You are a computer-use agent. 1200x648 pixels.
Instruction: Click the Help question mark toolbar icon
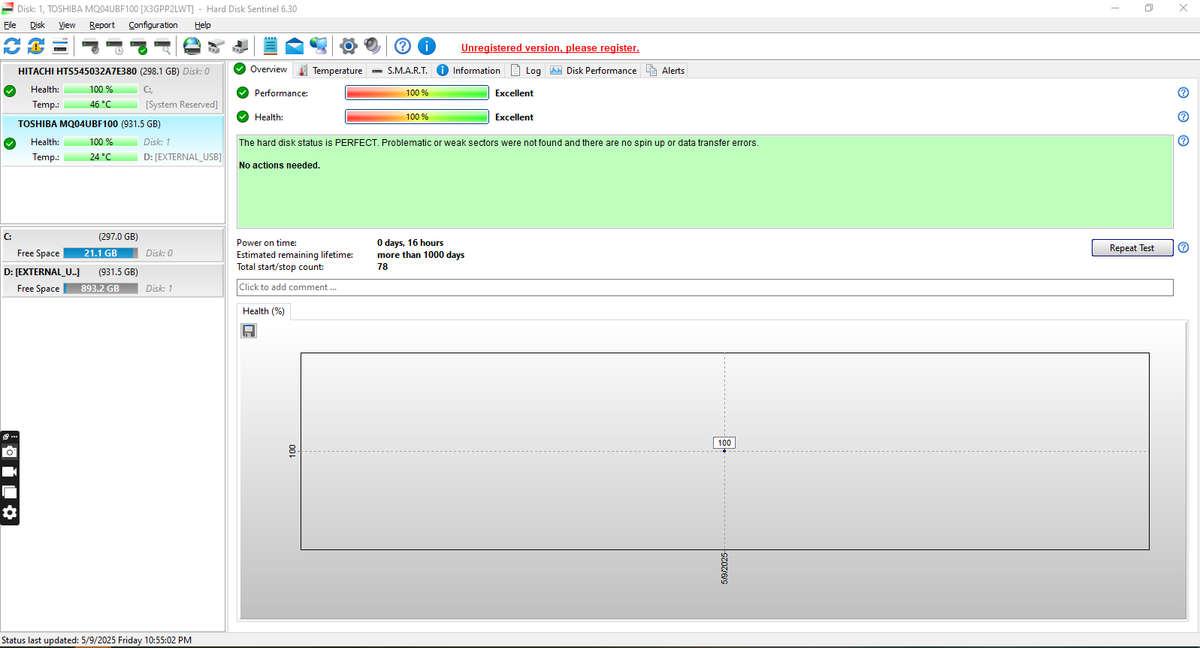tap(402, 45)
